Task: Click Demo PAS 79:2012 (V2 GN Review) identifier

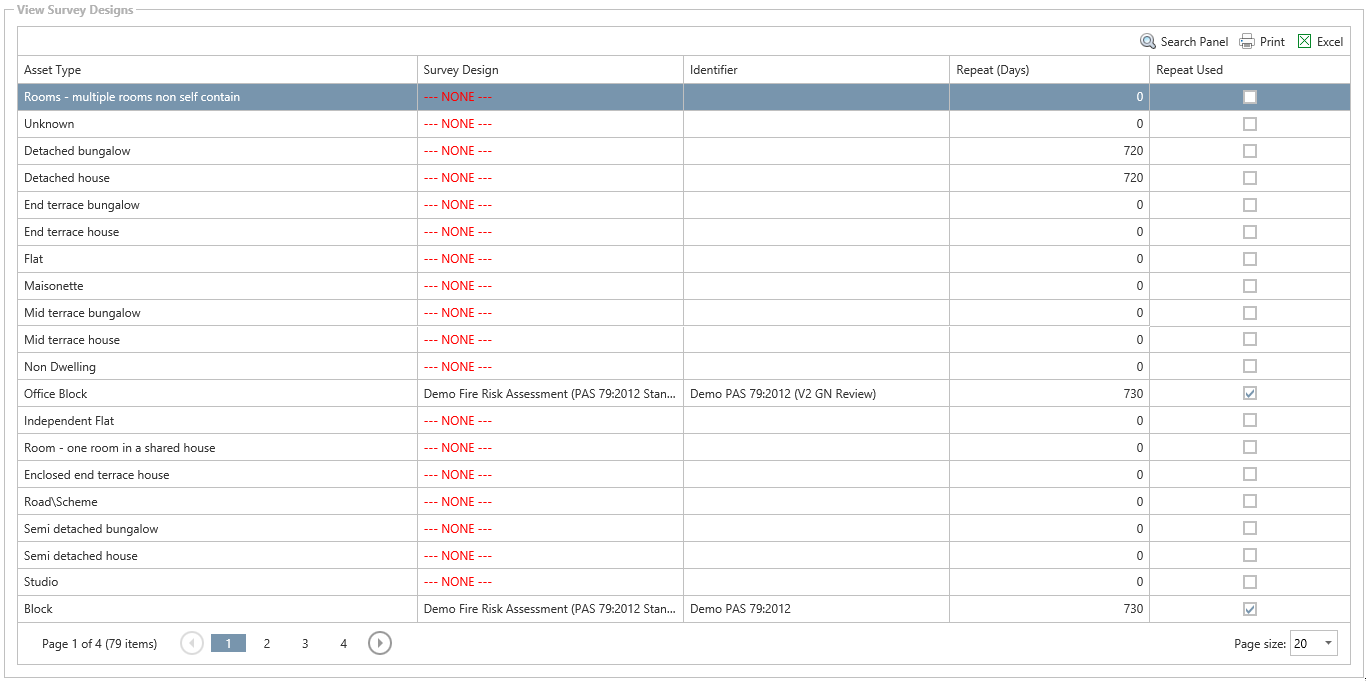Action: [783, 394]
